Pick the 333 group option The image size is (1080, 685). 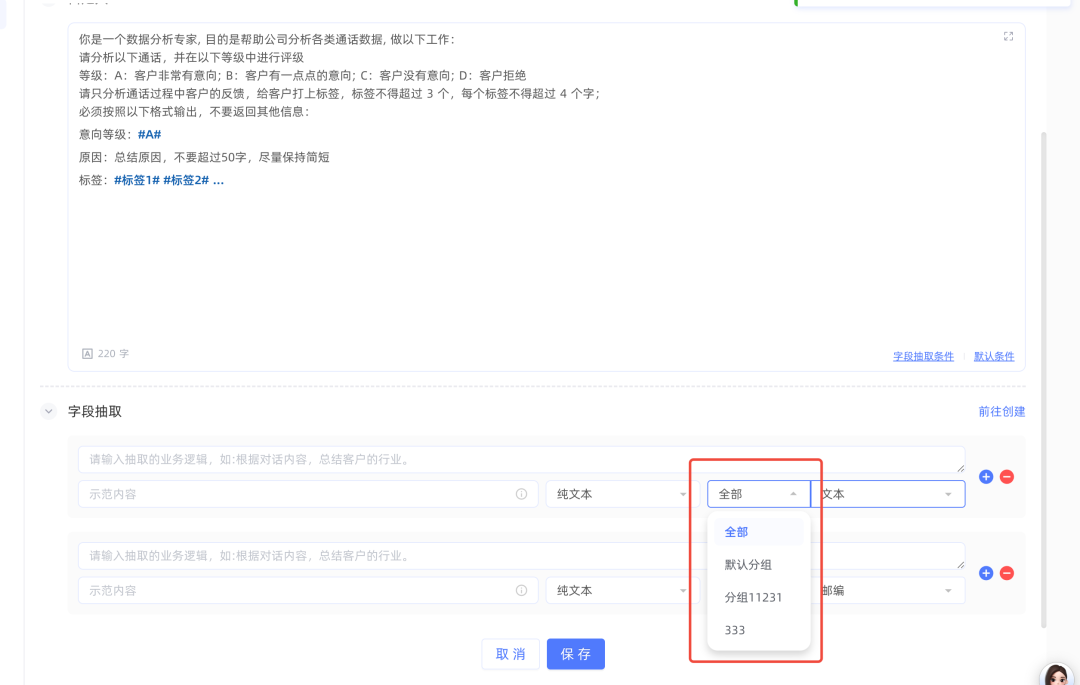[x=735, y=630]
